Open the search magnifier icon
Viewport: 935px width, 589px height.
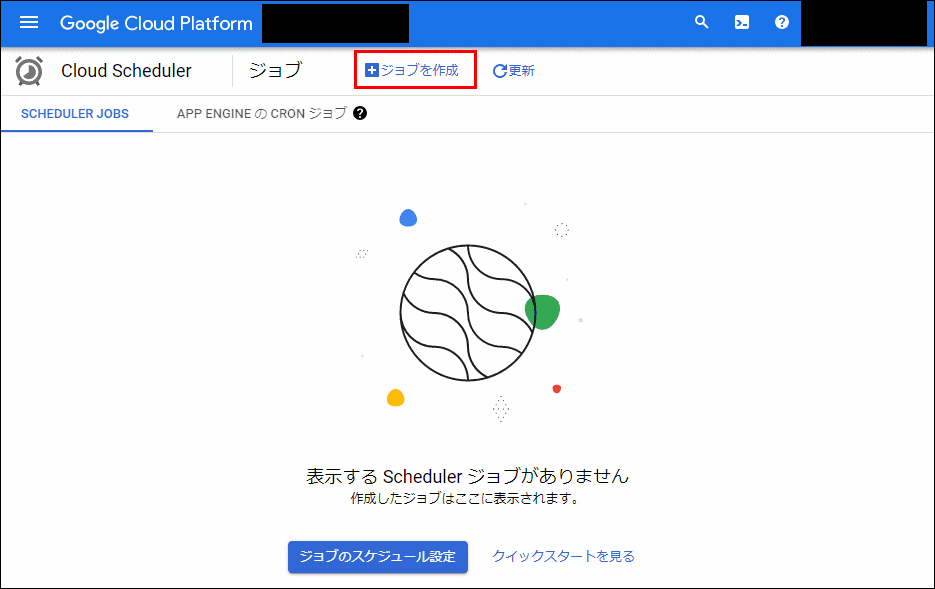pyautogui.click(x=701, y=23)
